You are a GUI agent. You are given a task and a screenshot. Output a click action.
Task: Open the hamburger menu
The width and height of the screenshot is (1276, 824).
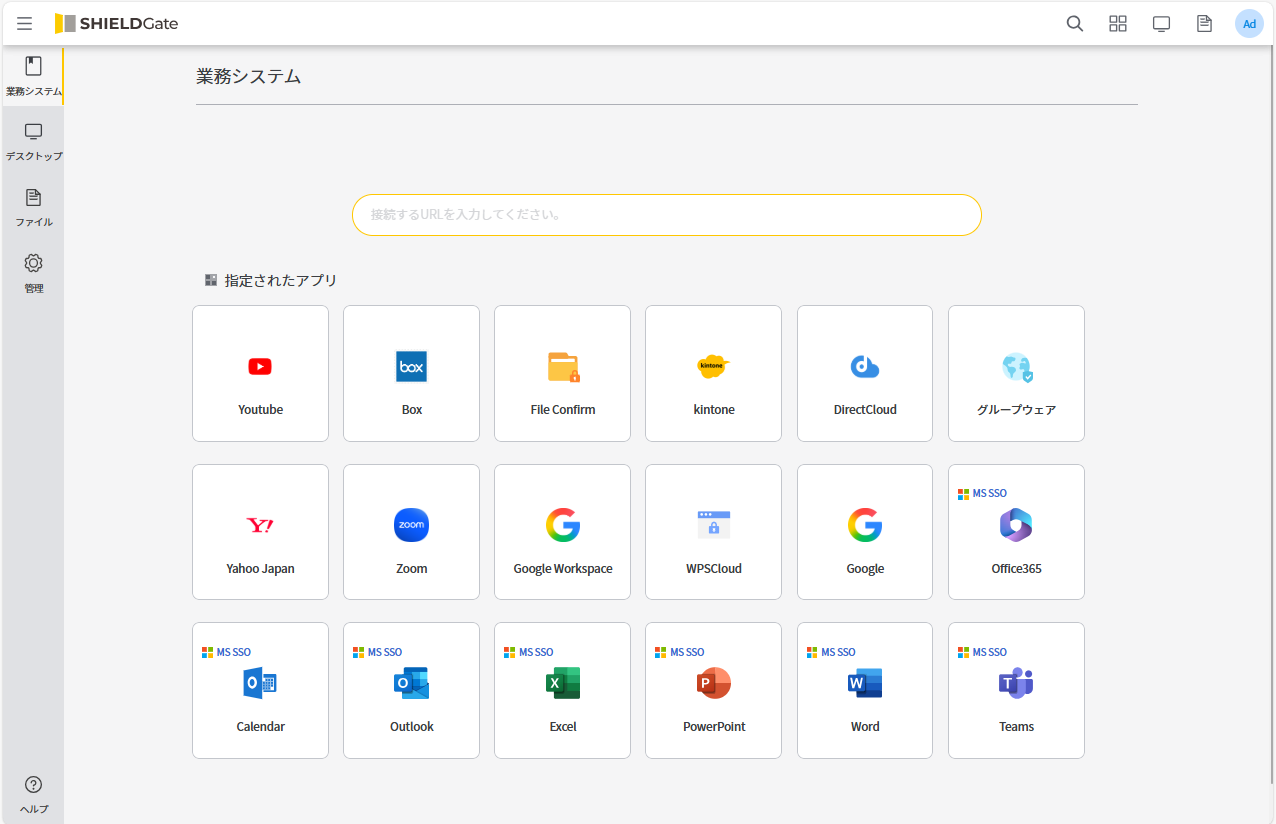coord(25,24)
